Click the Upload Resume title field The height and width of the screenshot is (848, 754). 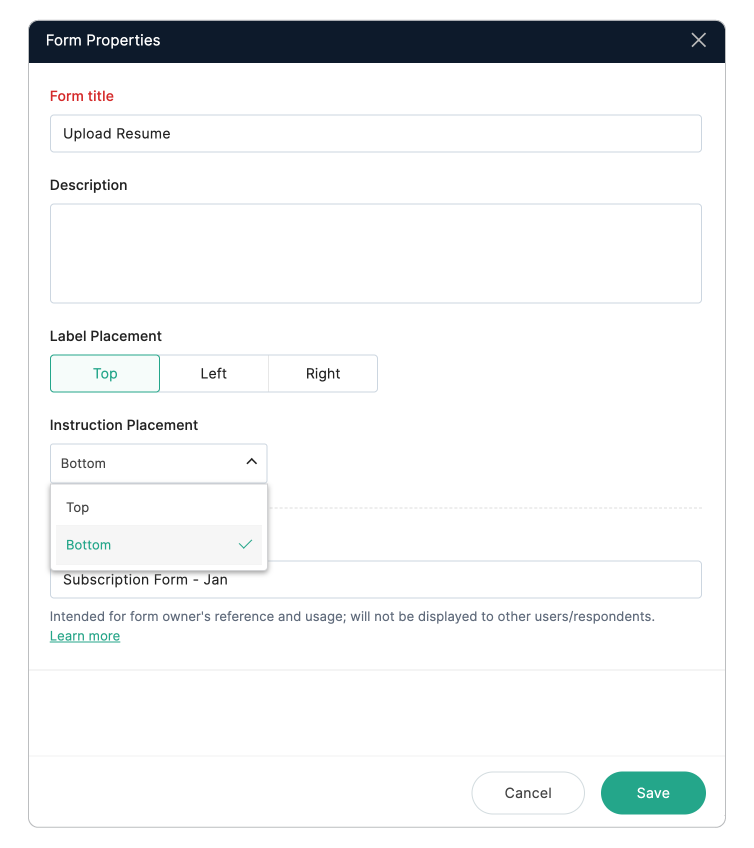[376, 133]
